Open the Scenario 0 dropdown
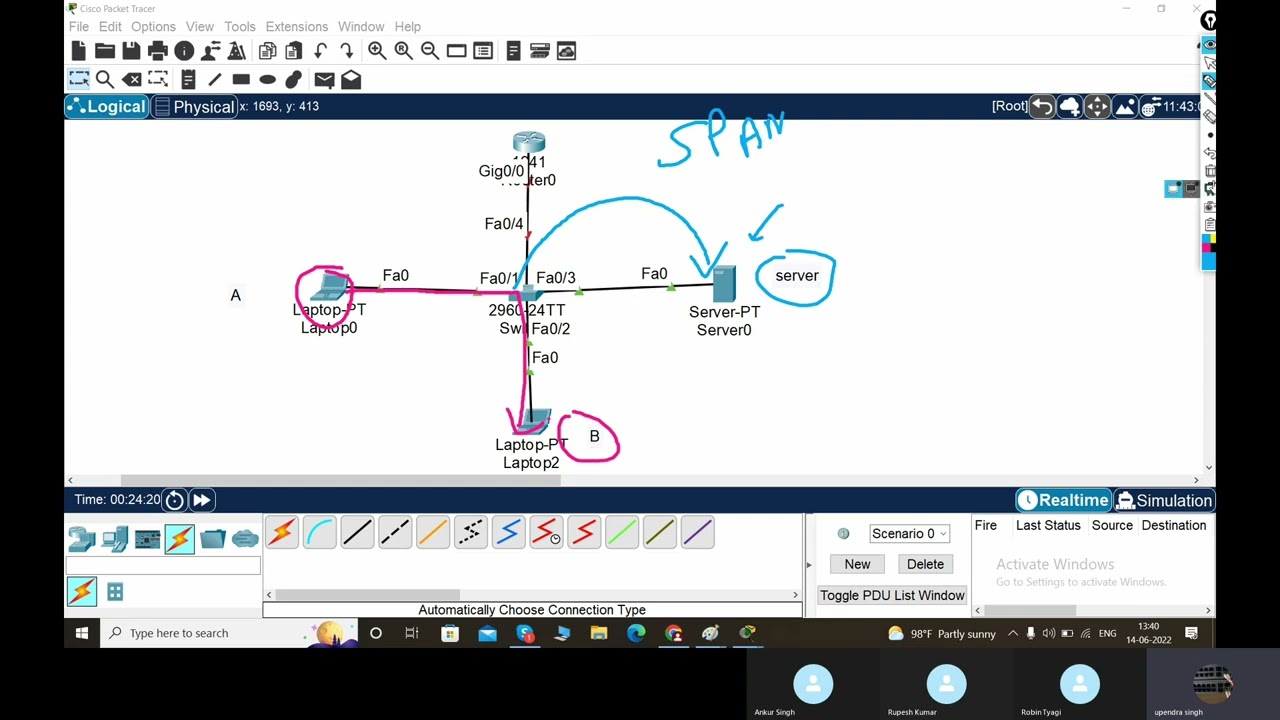The height and width of the screenshot is (720, 1280). click(x=909, y=534)
